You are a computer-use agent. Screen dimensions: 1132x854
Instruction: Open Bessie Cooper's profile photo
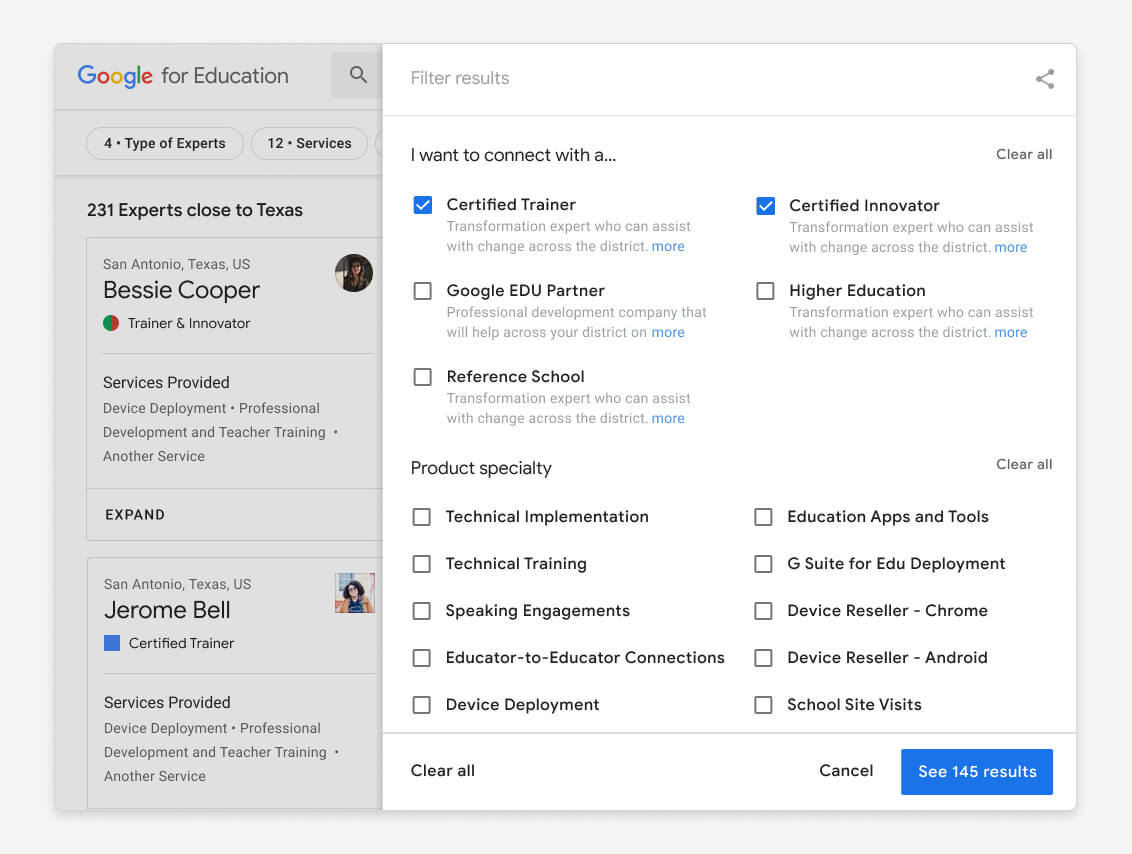[x=354, y=273]
